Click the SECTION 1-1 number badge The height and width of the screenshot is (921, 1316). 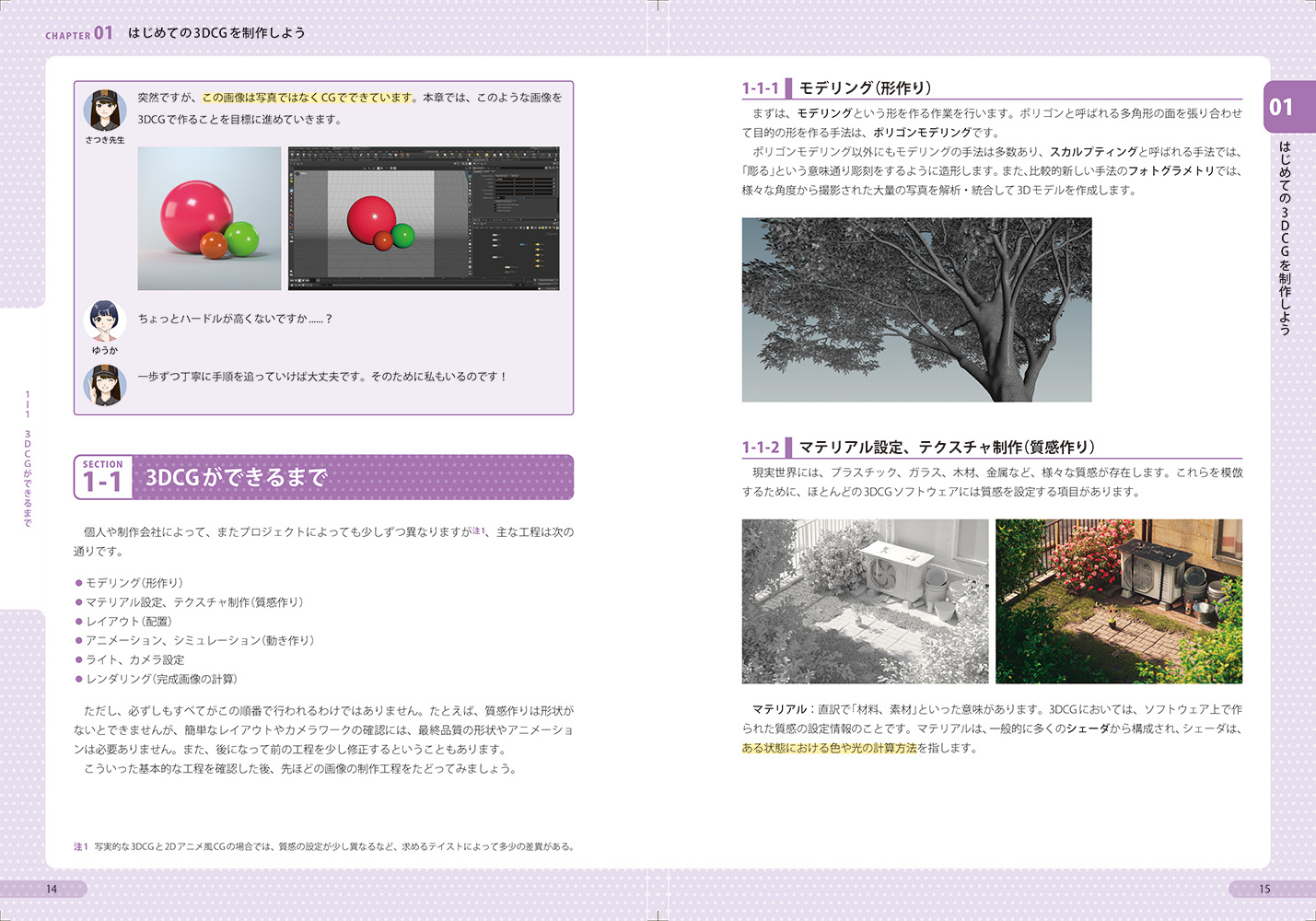pos(103,477)
